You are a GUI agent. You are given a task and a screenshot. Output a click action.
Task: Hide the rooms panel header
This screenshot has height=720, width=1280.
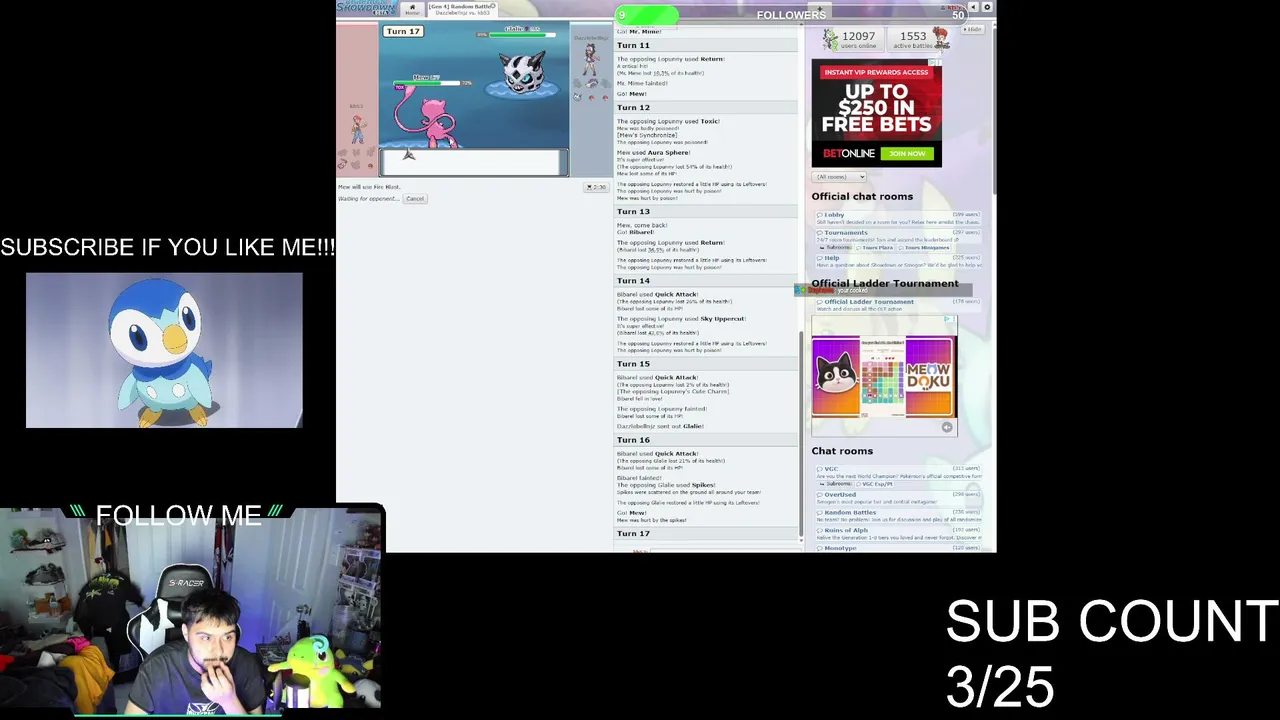pos(973,30)
